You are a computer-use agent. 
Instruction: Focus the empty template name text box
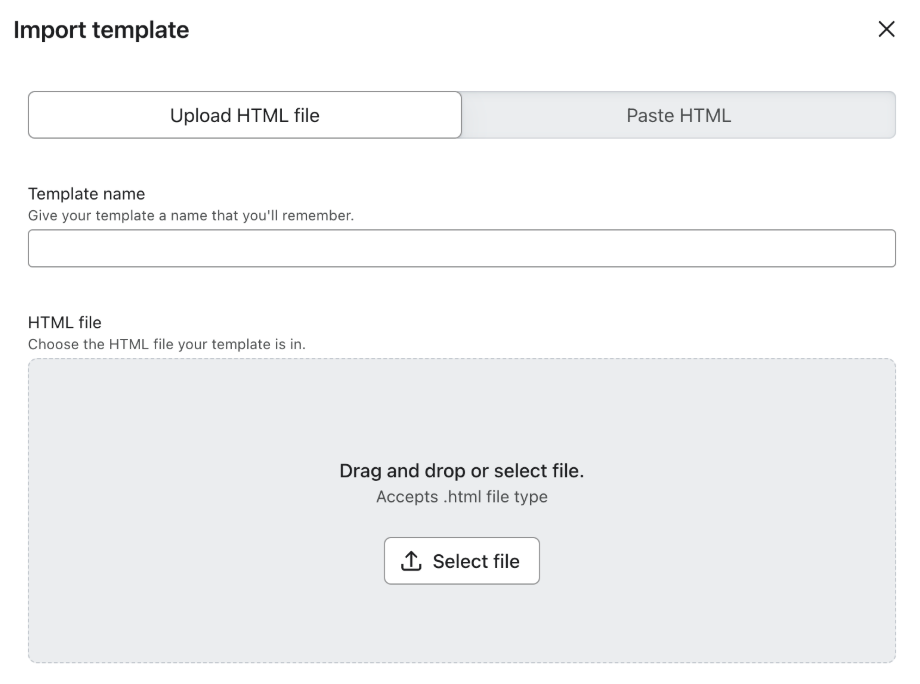(x=461, y=249)
